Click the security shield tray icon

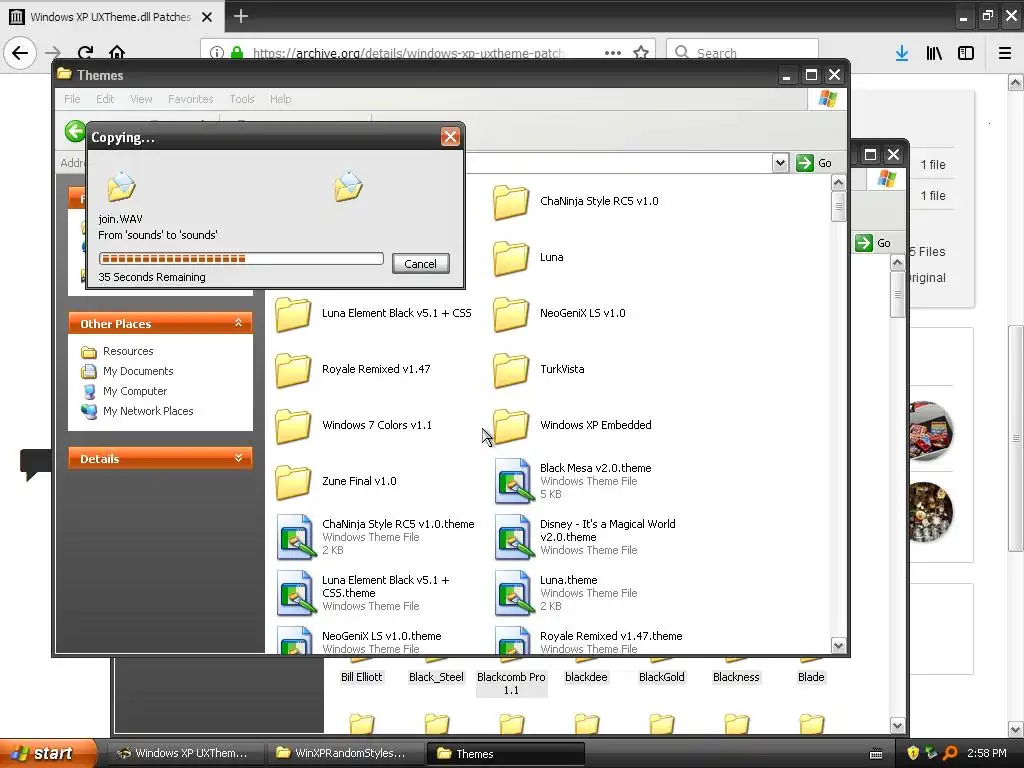tap(912, 753)
